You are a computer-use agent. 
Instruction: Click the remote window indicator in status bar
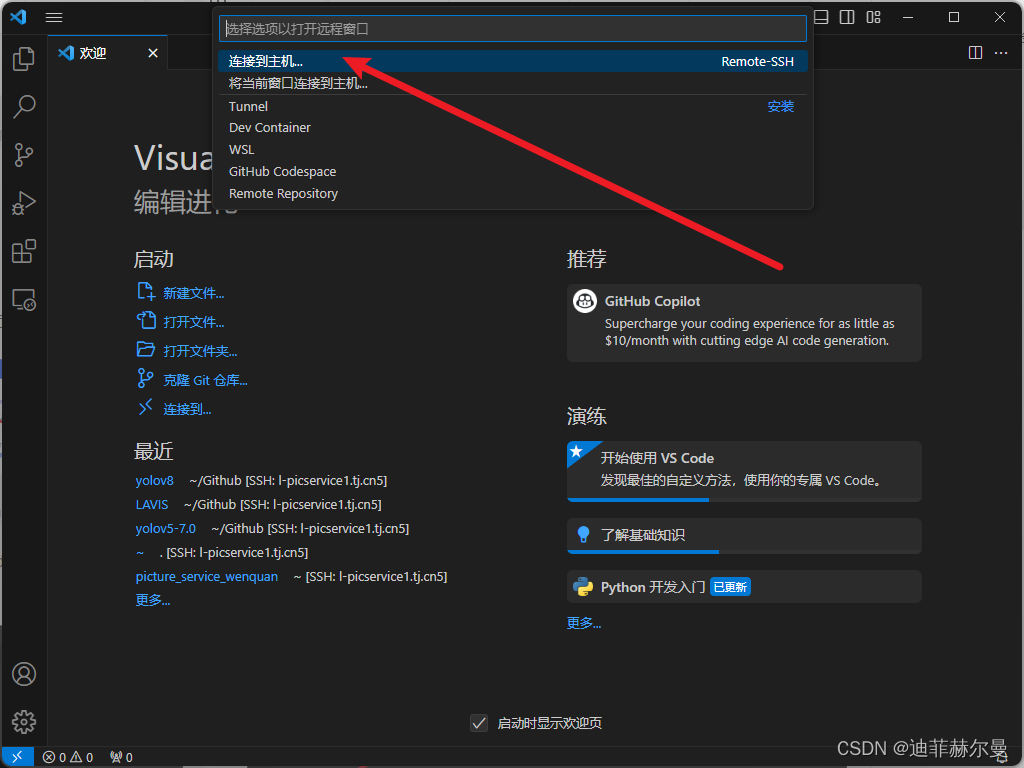point(18,757)
